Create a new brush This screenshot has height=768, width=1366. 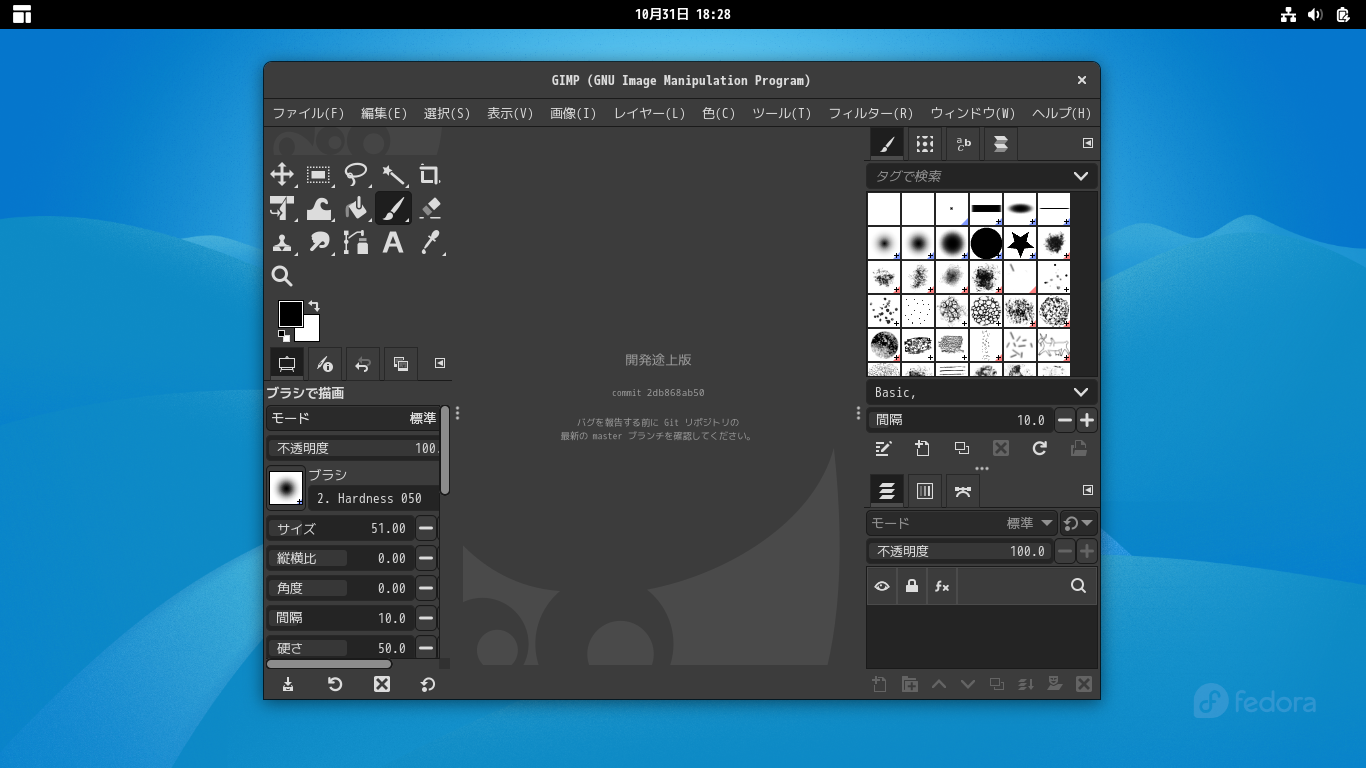coord(922,449)
